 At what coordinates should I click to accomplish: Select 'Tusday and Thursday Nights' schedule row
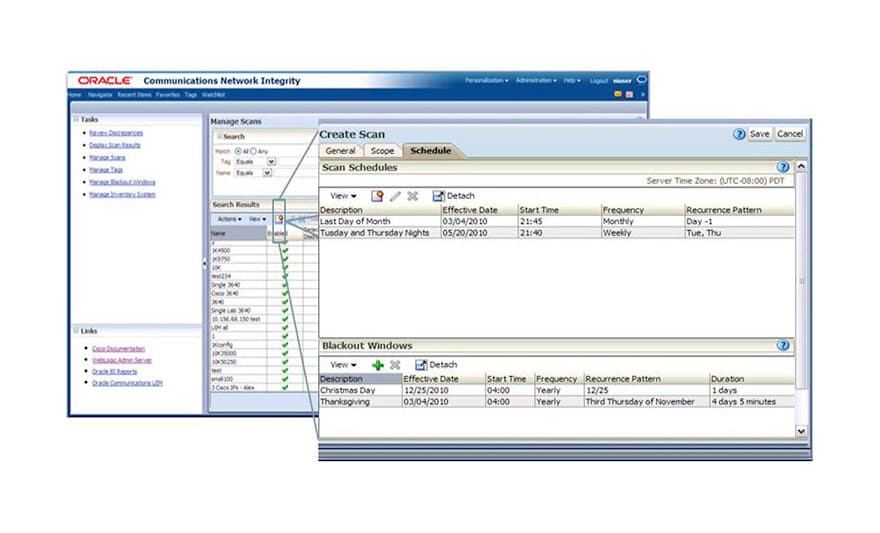tap(557, 233)
